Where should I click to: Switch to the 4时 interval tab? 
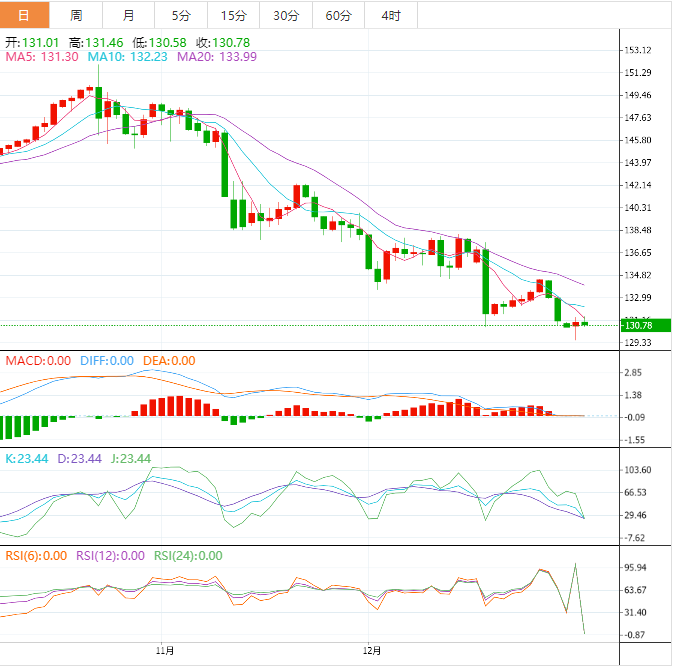pos(390,15)
